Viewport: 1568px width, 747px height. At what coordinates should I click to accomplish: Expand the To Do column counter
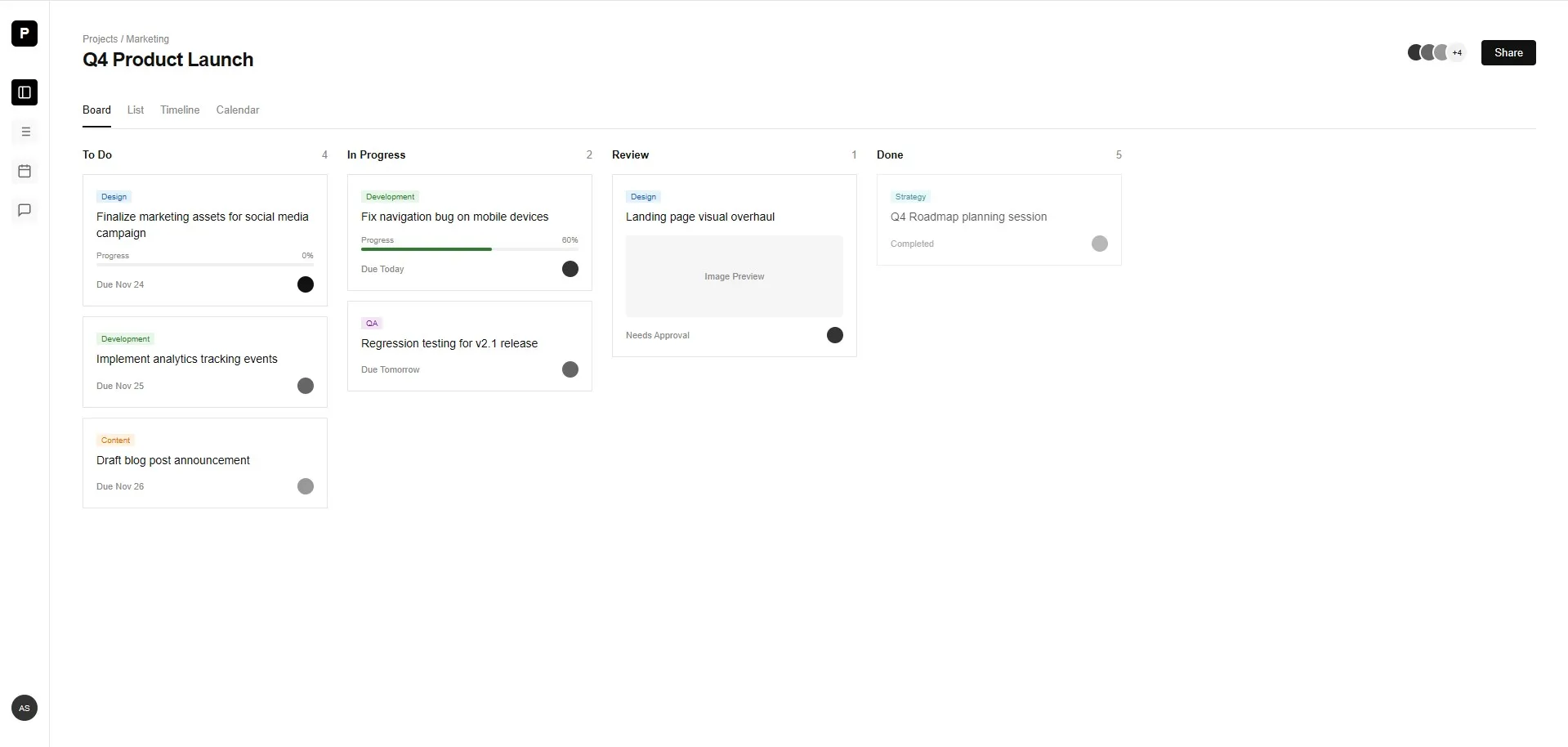point(324,154)
